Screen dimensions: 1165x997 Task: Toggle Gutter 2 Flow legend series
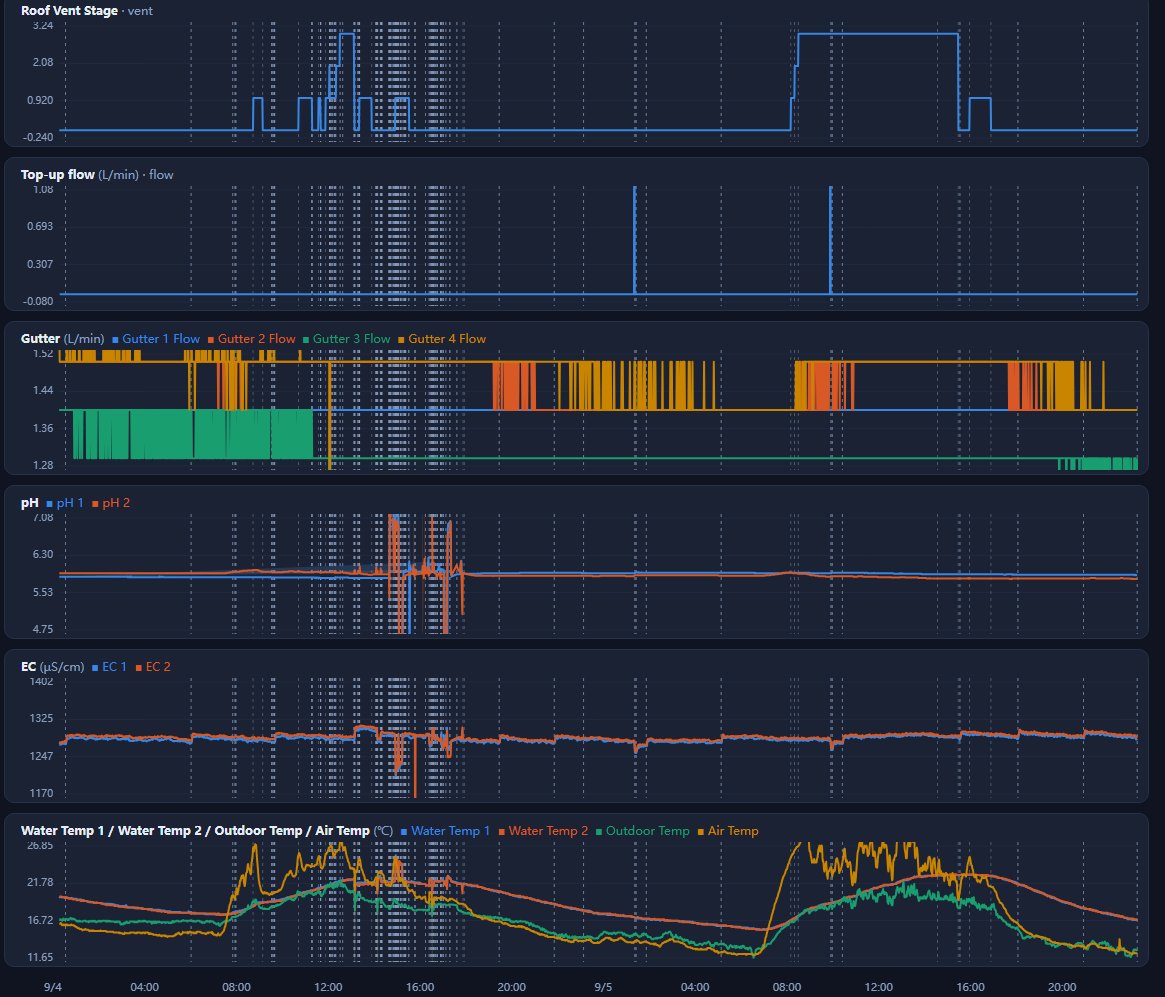click(x=251, y=339)
